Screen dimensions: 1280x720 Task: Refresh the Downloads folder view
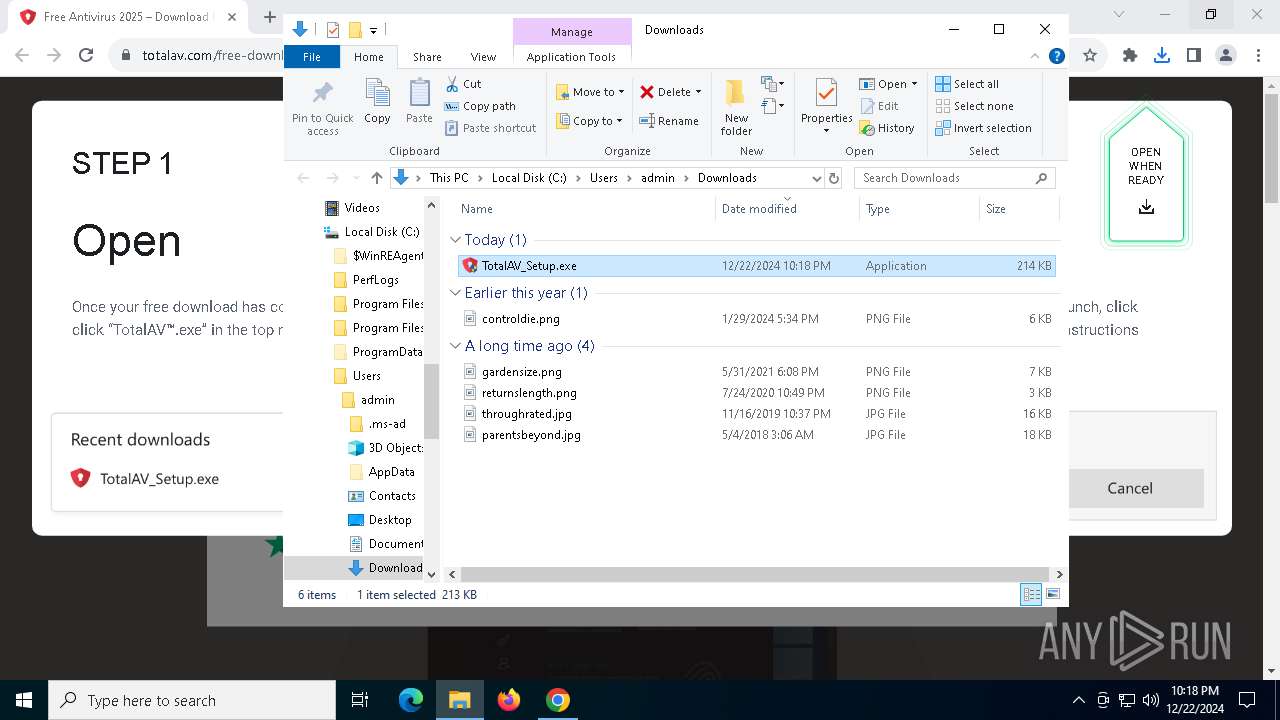pyautogui.click(x=835, y=178)
